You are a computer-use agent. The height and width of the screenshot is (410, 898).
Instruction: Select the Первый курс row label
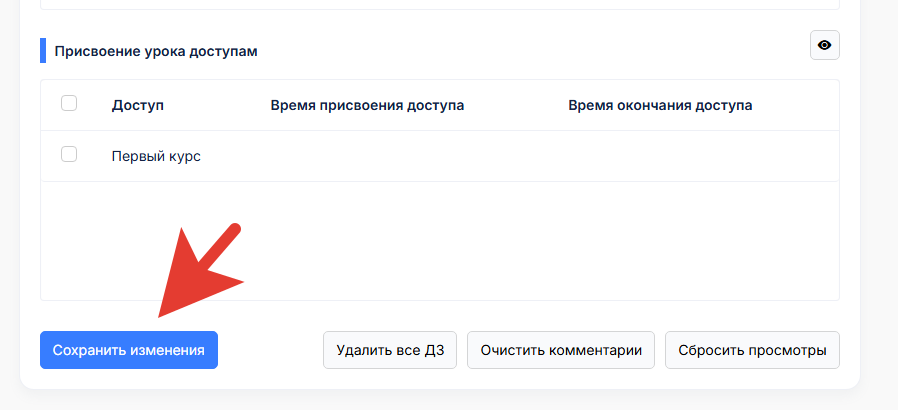(156, 156)
